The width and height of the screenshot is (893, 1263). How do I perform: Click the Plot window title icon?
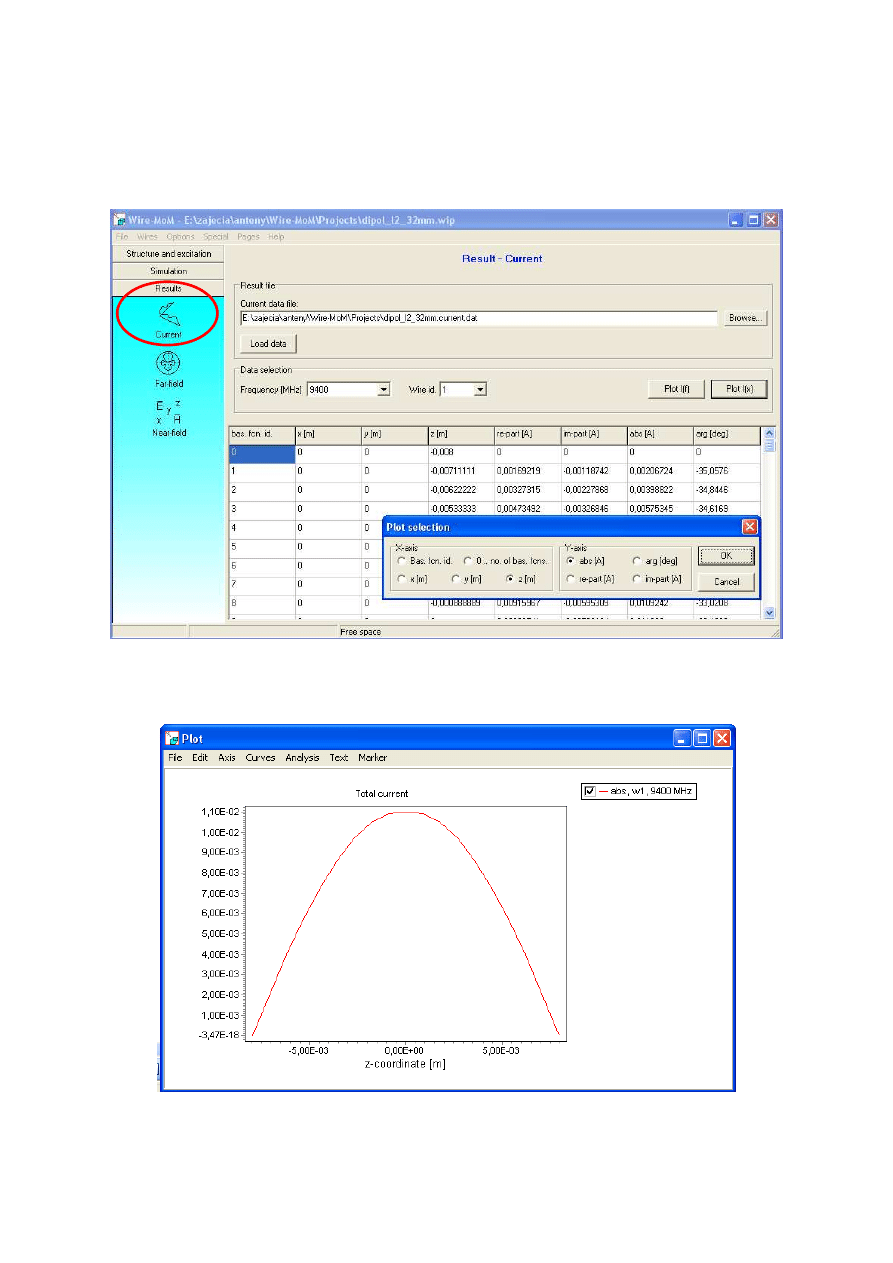click(x=171, y=739)
